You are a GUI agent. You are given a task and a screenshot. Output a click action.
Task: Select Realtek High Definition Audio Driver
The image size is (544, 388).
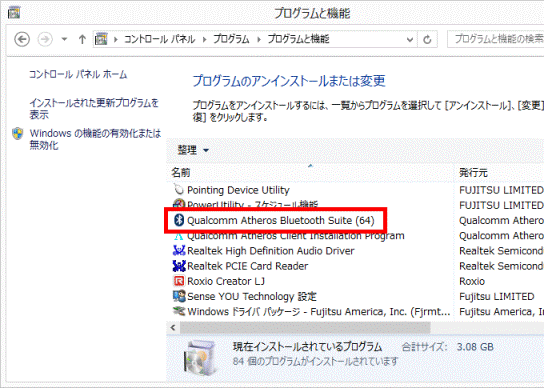pos(271,251)
